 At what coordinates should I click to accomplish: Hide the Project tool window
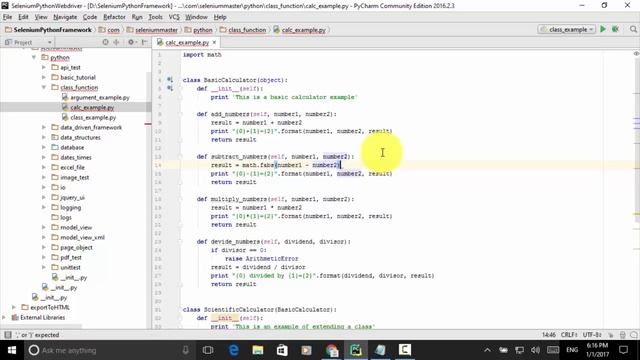coord(144,42)
